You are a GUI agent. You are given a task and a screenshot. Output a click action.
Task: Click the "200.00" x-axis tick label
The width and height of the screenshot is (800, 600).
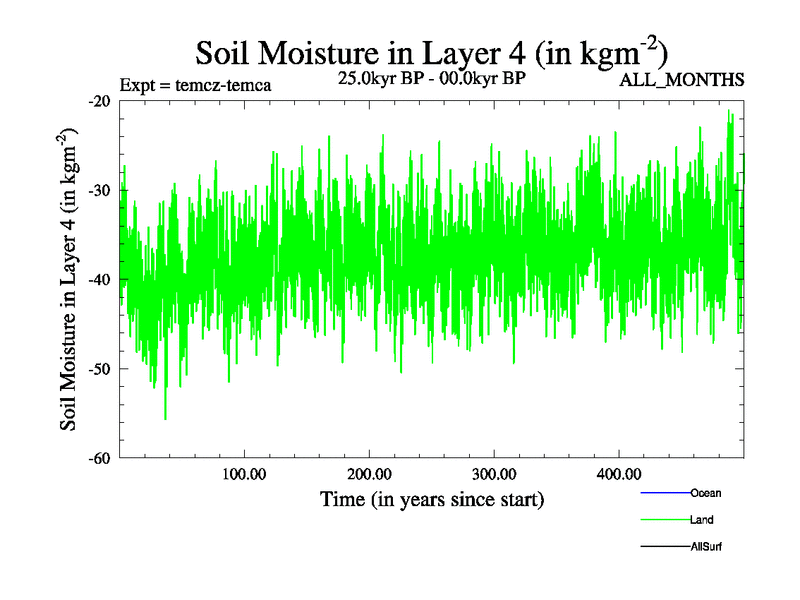coord(369,473)
